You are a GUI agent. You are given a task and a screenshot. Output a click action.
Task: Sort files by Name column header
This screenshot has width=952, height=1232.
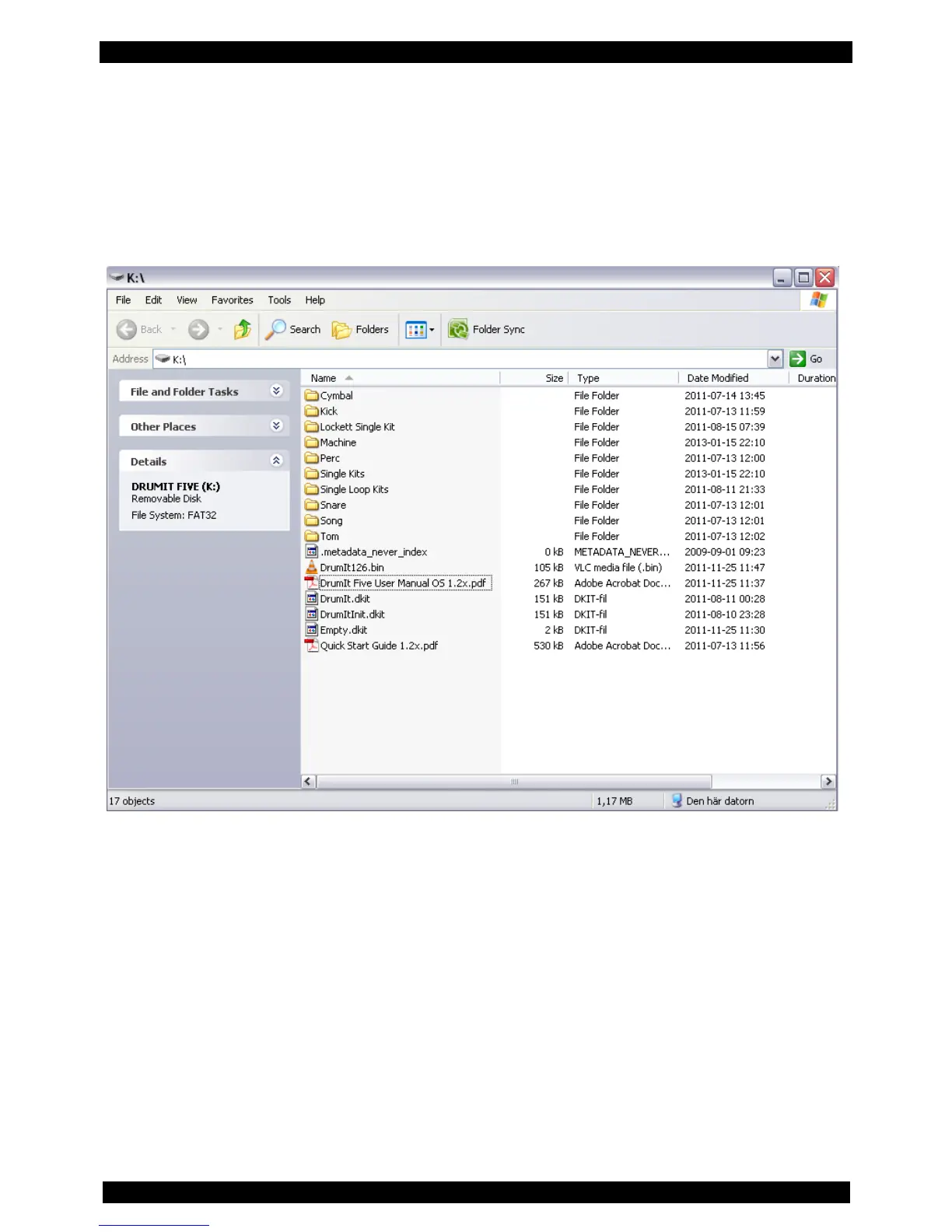401,378
